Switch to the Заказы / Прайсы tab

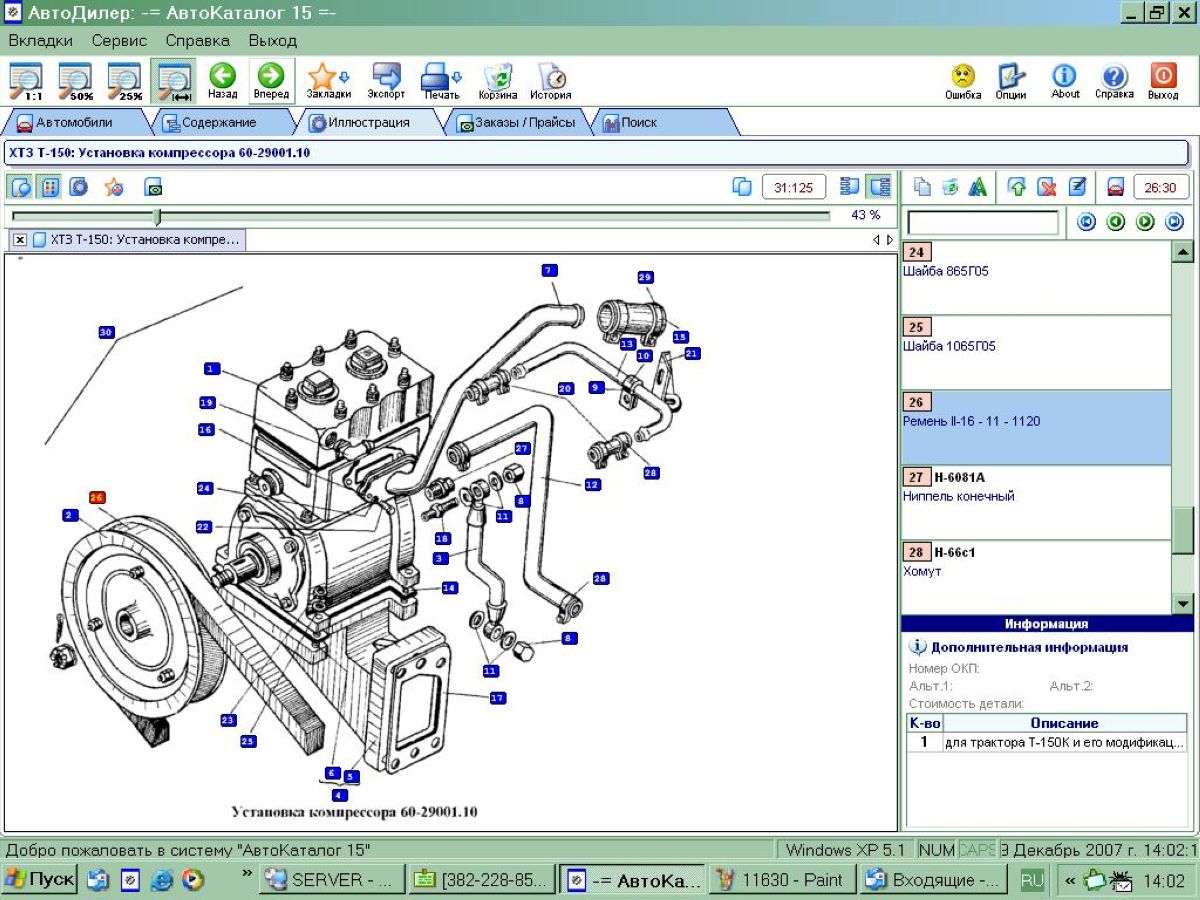517,123
